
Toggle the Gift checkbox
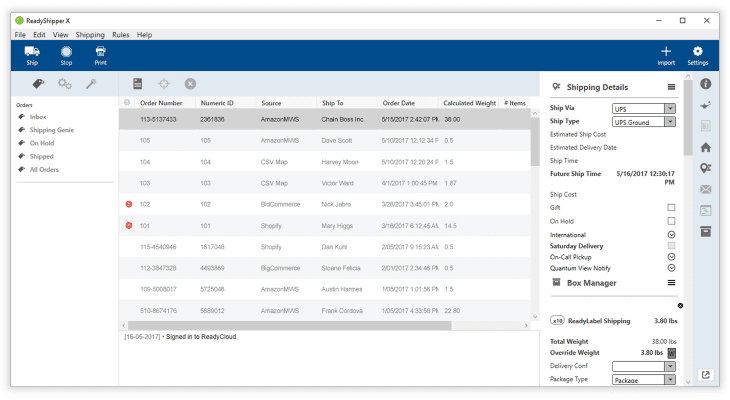[671, 207]
